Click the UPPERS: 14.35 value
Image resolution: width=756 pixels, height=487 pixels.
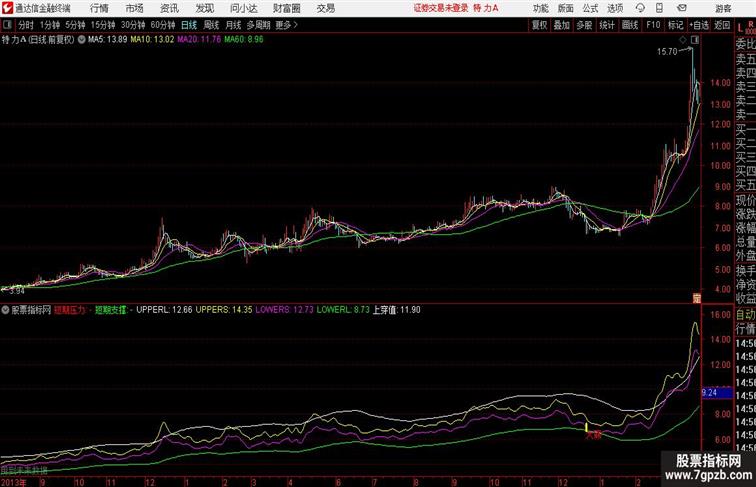pos(224,310)
